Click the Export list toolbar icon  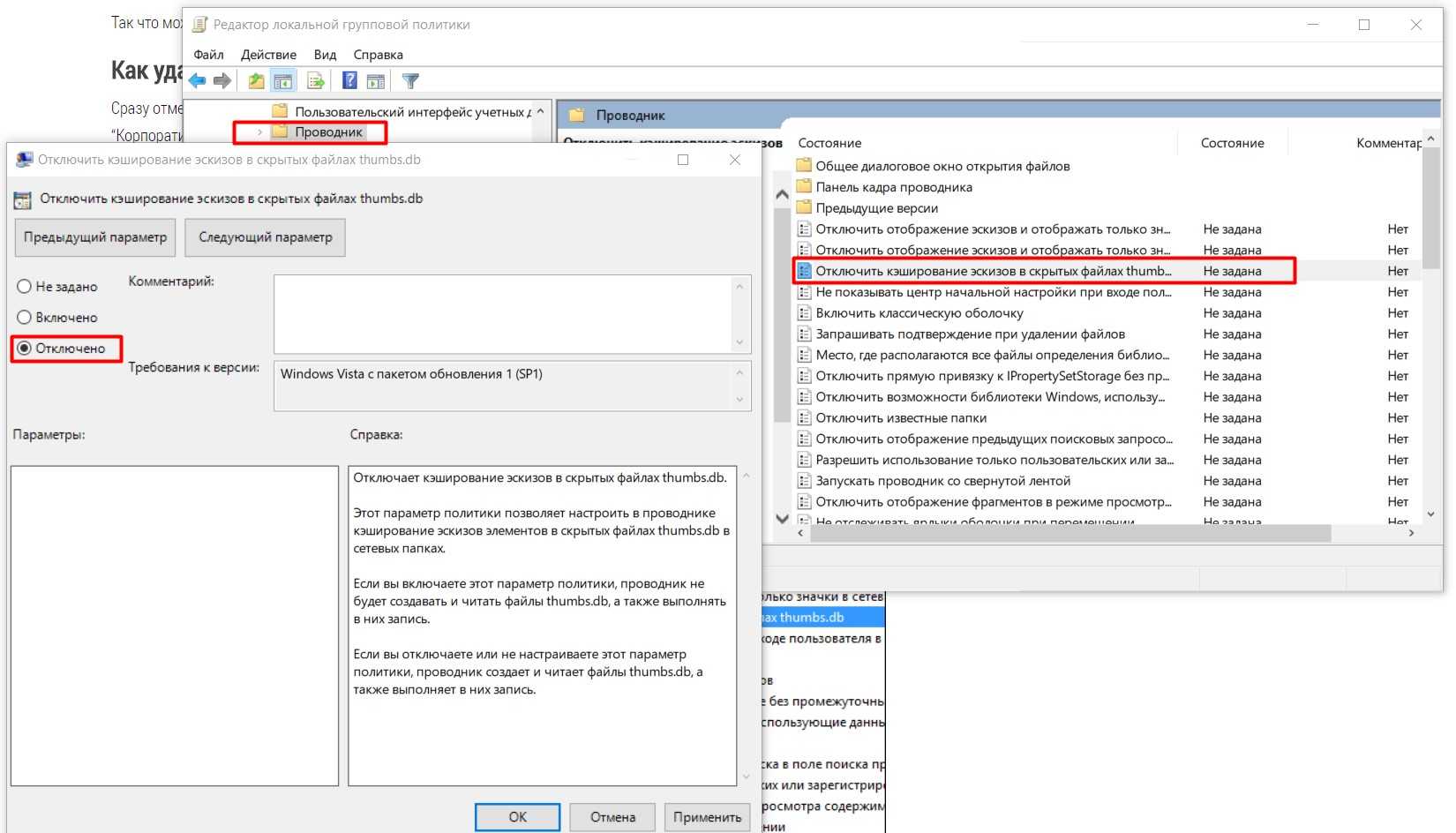(x=315, y=81)
